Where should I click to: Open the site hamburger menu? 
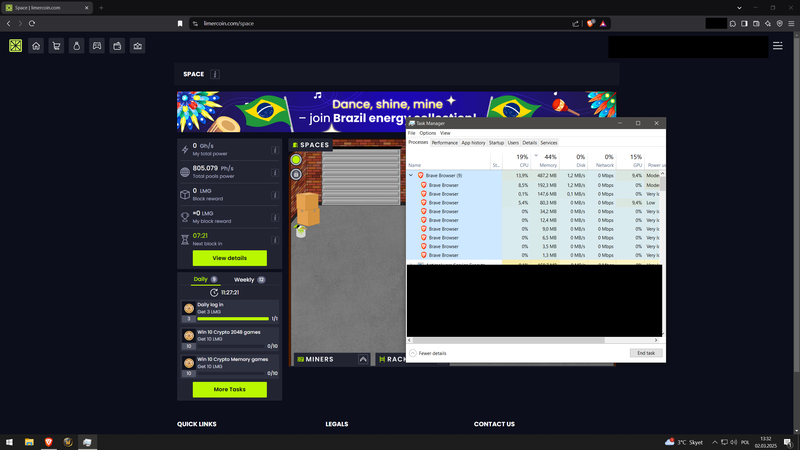pos(778,46)
